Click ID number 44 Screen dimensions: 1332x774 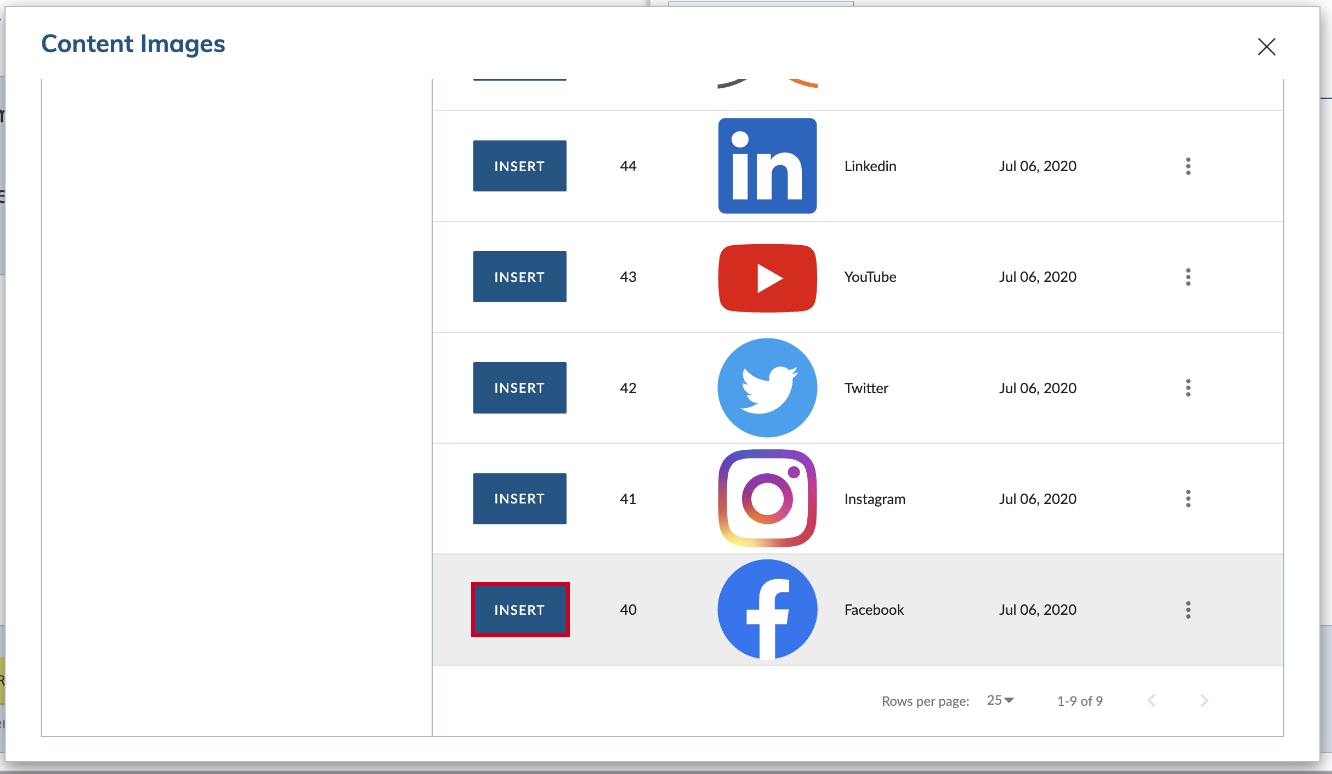[628, 166]
